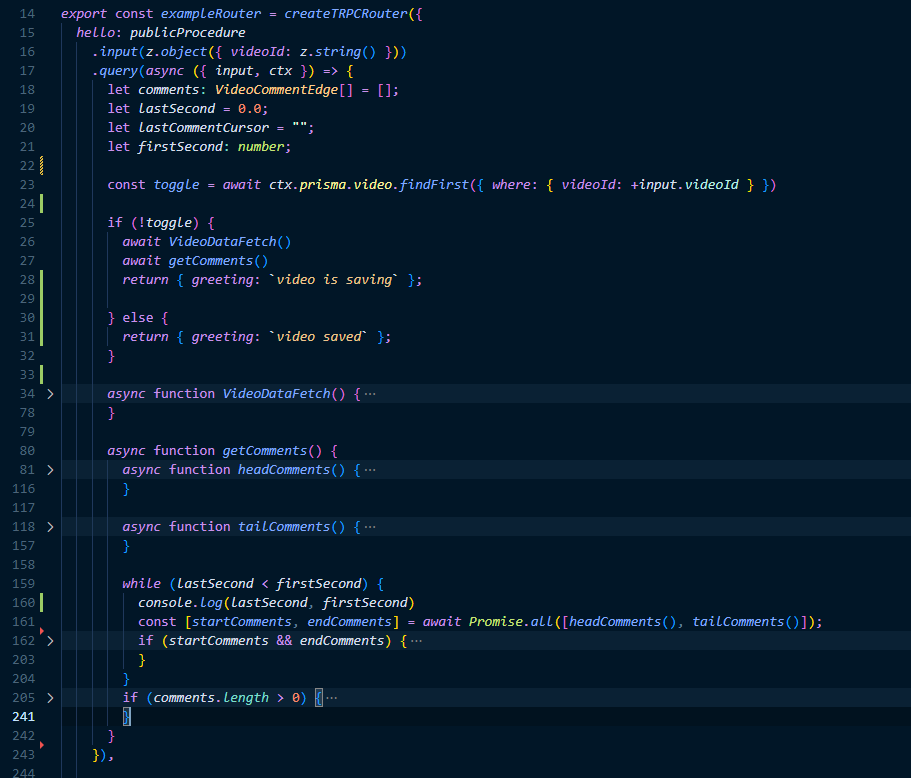Click the inline ellipsis on line 205
Image resolution: width=911 pixels, height=778 pixels.
click(x=334, y=697)
